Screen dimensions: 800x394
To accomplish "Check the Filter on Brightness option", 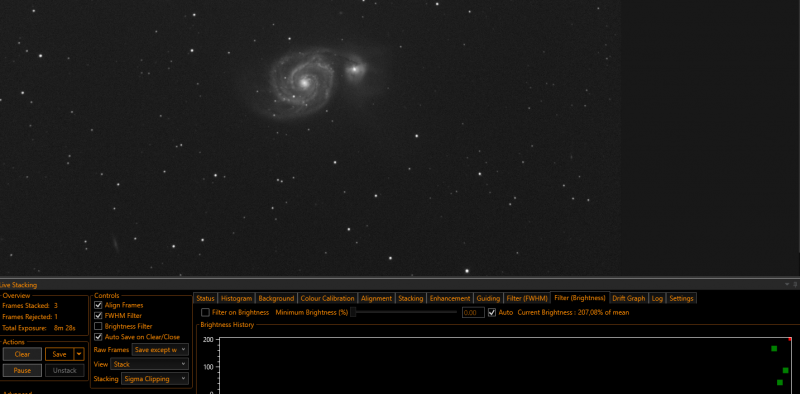I will [x=205, y=312].
